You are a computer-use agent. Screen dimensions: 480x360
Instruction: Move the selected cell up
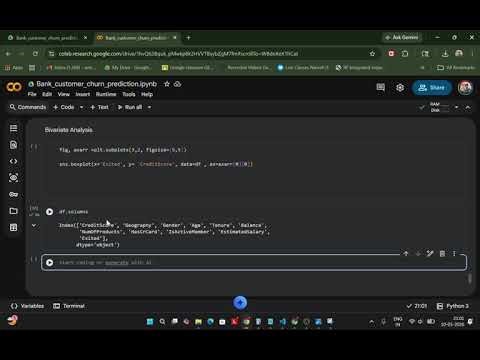click(x=406, y=254)
